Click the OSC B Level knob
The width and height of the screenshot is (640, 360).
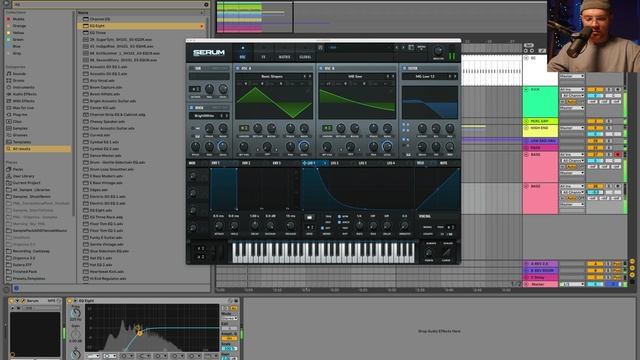[387, 147]
